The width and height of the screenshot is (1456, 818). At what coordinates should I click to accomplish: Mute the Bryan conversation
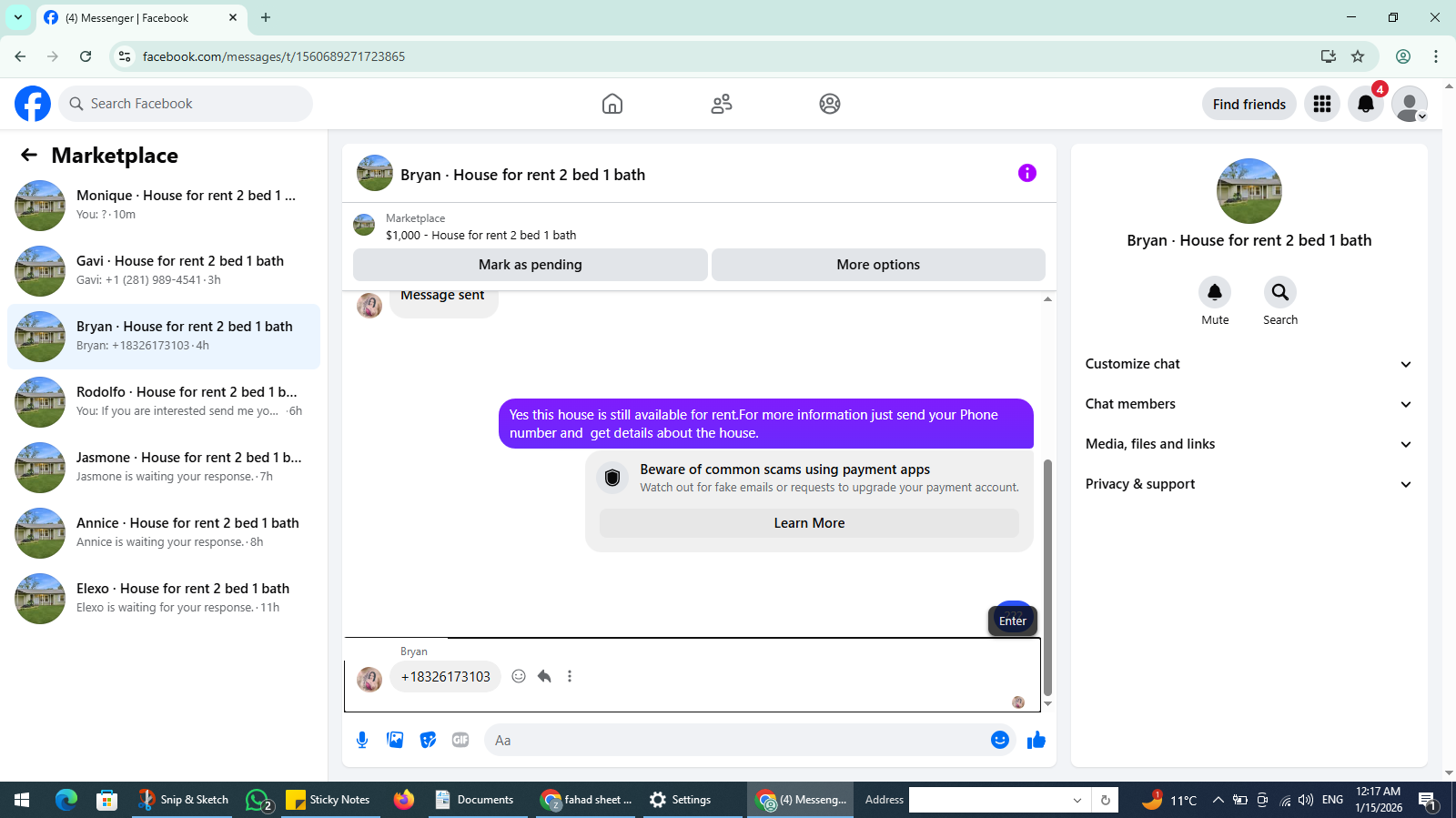pyautogui.click(x=1215, y=292)
